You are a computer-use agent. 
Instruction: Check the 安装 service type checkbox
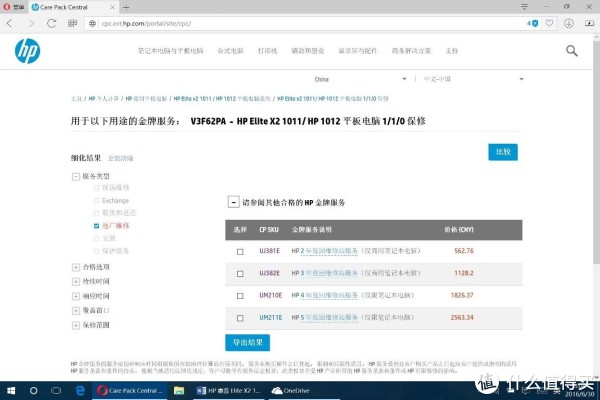tap(96, 238)
